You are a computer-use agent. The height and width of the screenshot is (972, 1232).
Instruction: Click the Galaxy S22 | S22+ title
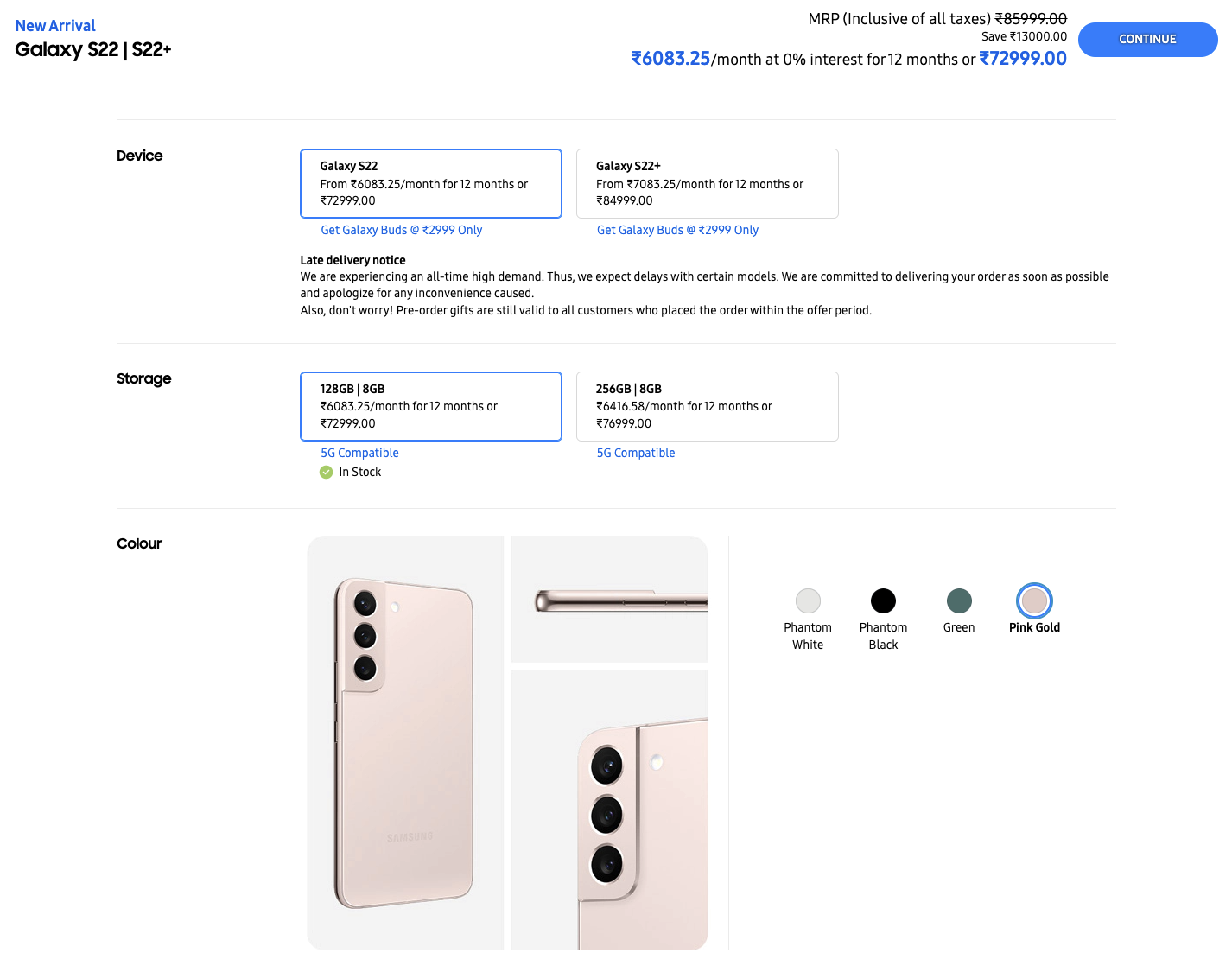pyautogui.click(x=92, y=50)
